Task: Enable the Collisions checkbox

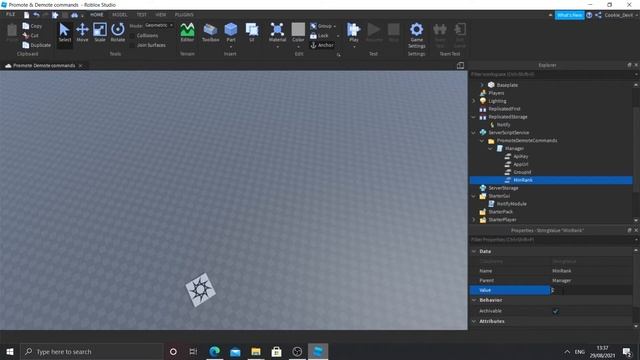Action: pyautogui.click(x=132, y=36)
